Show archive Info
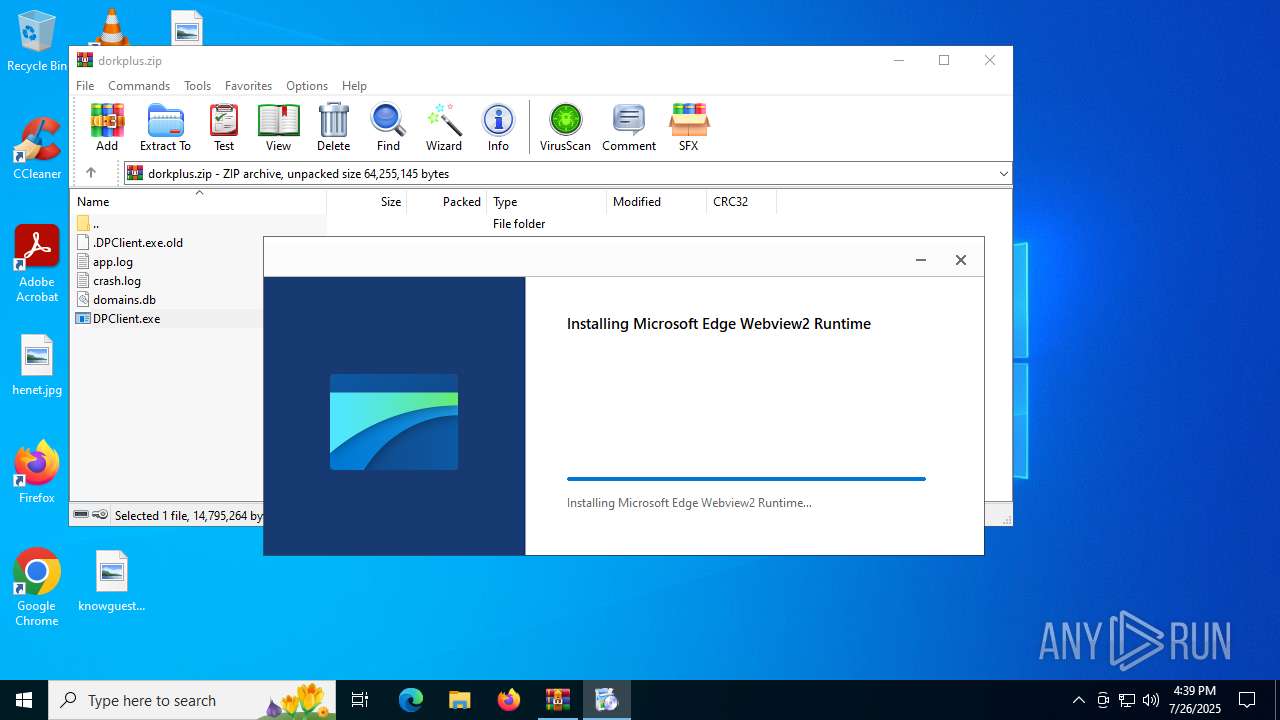Screen dimensions: 1280x720 498,127
